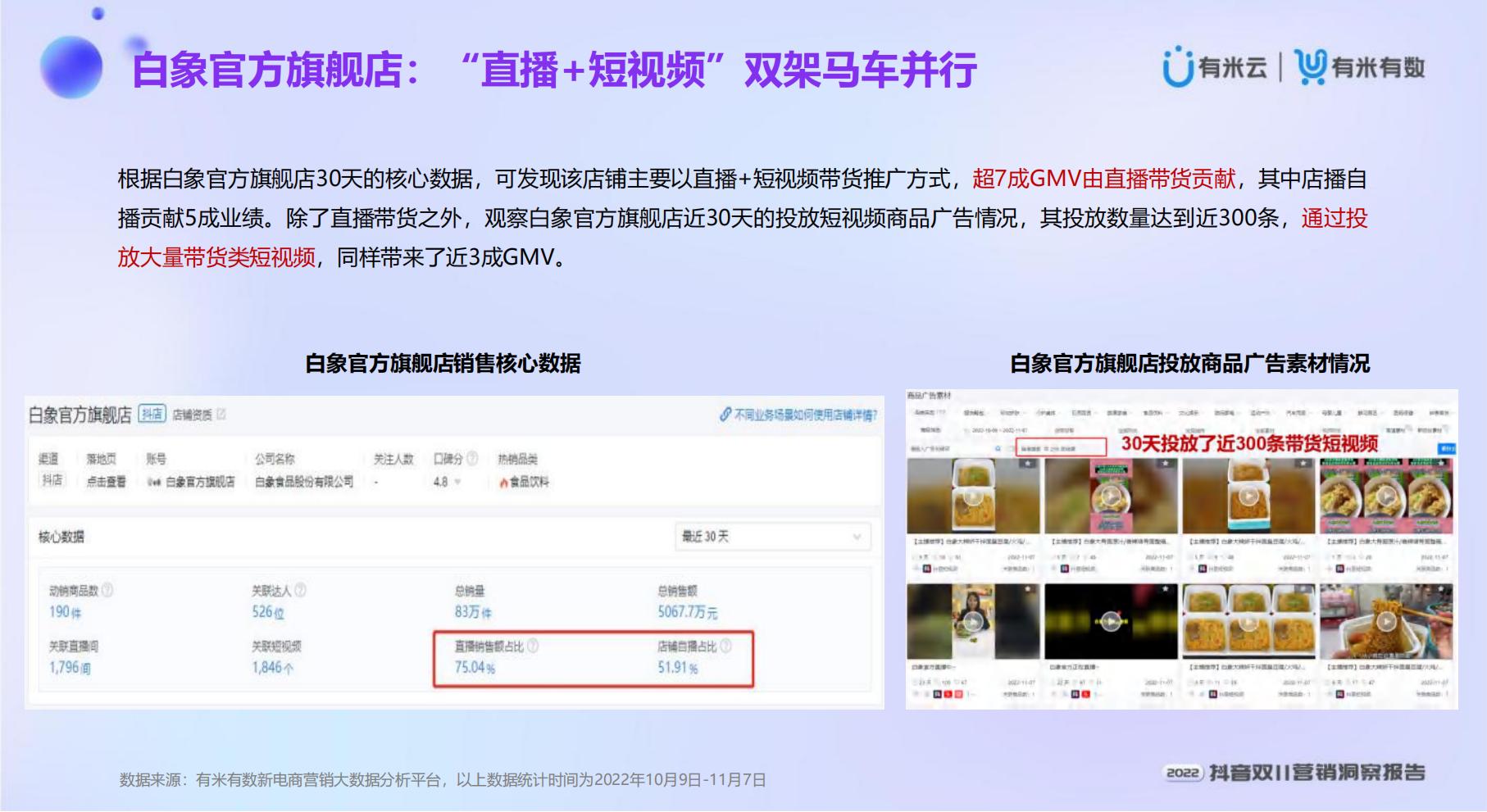Click the help icon beside 动销商品数
The height and width of the screenshot is (812, 1487).
point(107,590)
